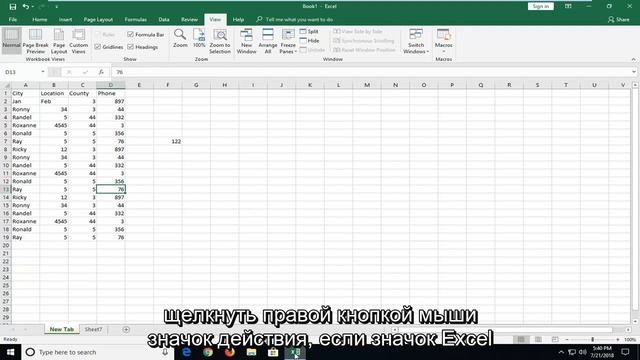Click the taskbar clock
This screenshot has height=360, width=640.
[602, 352]
